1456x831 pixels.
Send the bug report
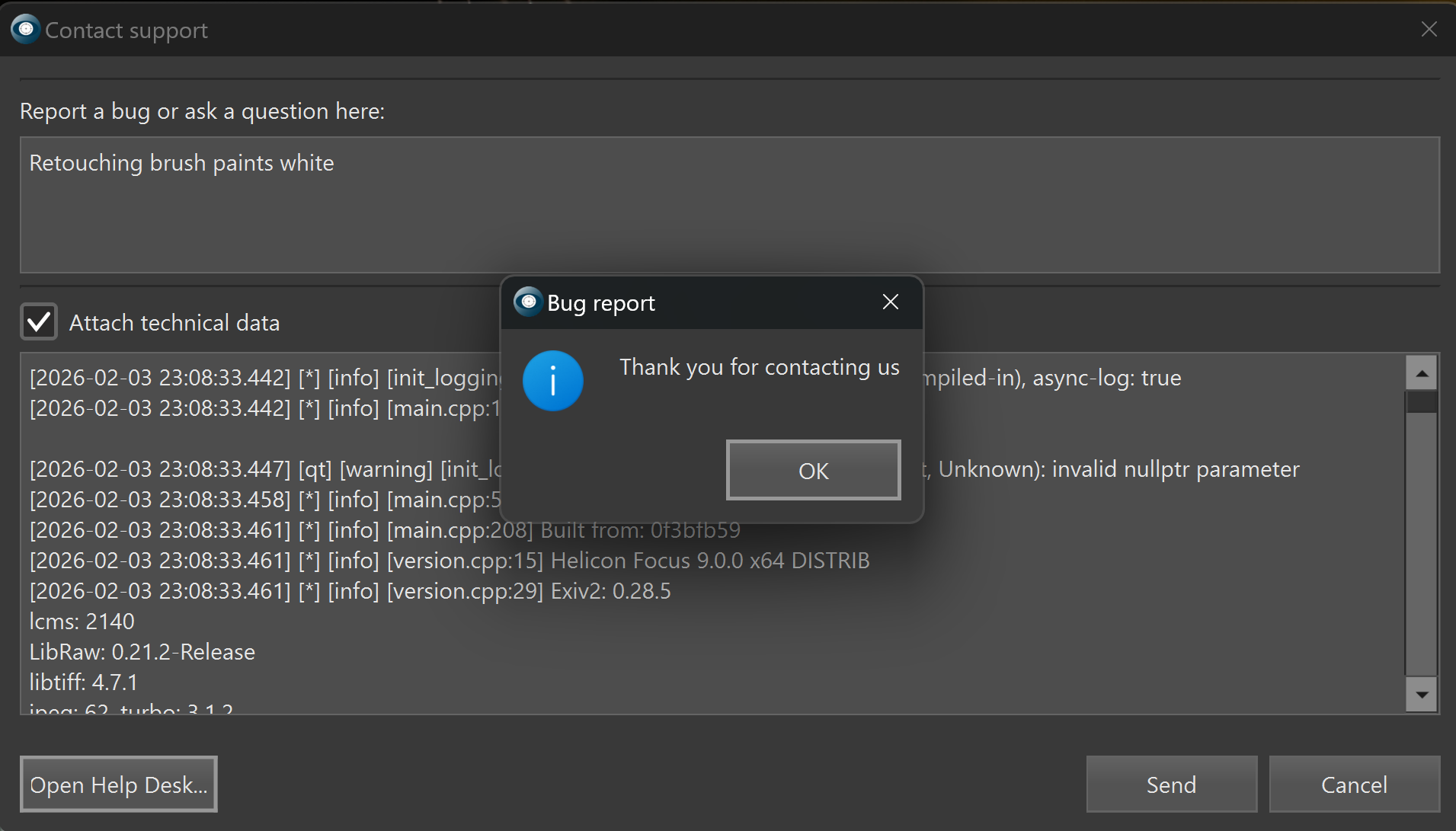pos(1171,785)
